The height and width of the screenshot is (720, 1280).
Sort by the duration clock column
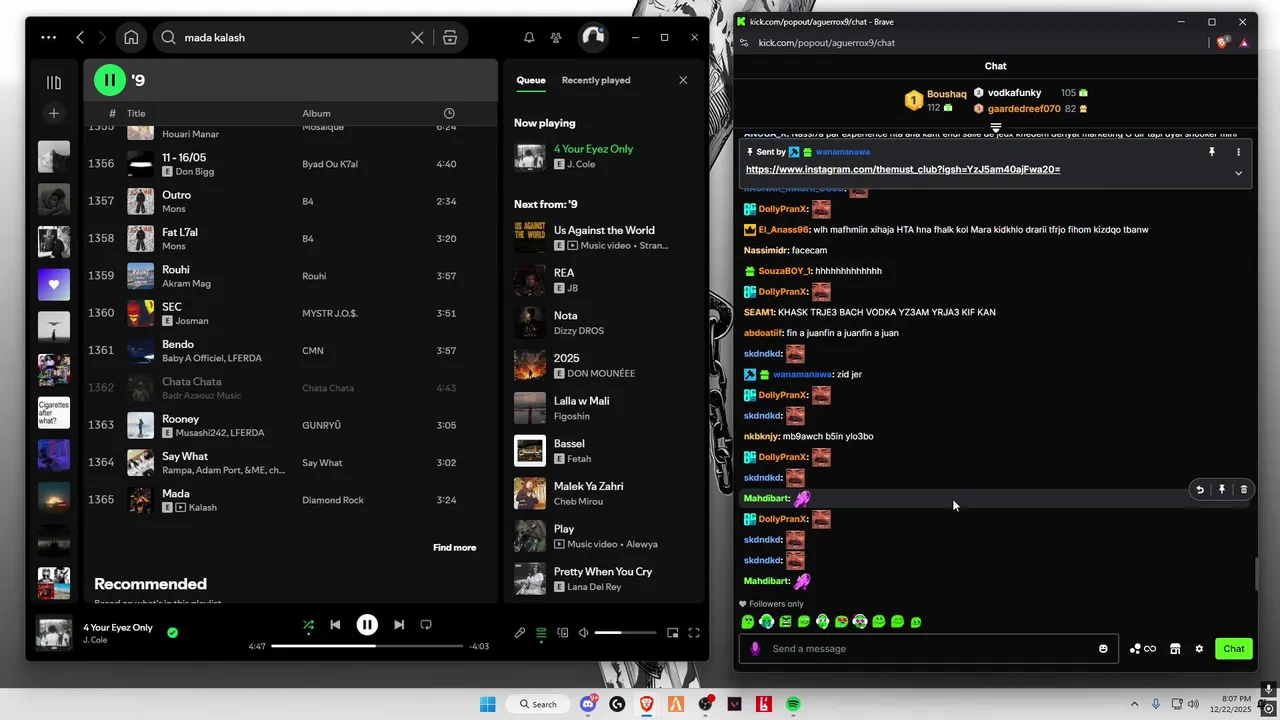click(x=449, y=113)
